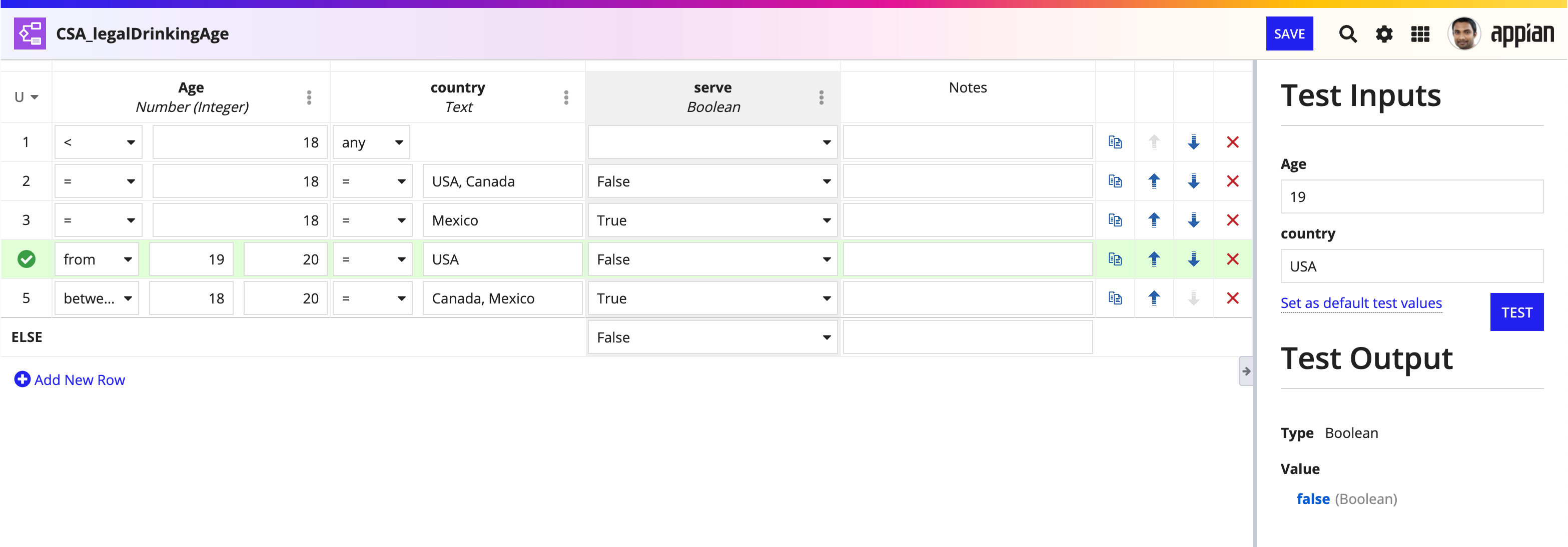Move the Mexico row up
Viewport: 1568px width, 547px height.
(x=1153, y=220)
